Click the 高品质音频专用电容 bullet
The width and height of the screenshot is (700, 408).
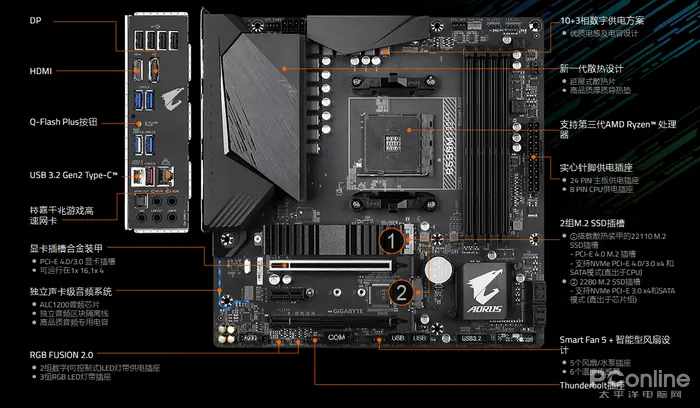[x=74, y=322]
